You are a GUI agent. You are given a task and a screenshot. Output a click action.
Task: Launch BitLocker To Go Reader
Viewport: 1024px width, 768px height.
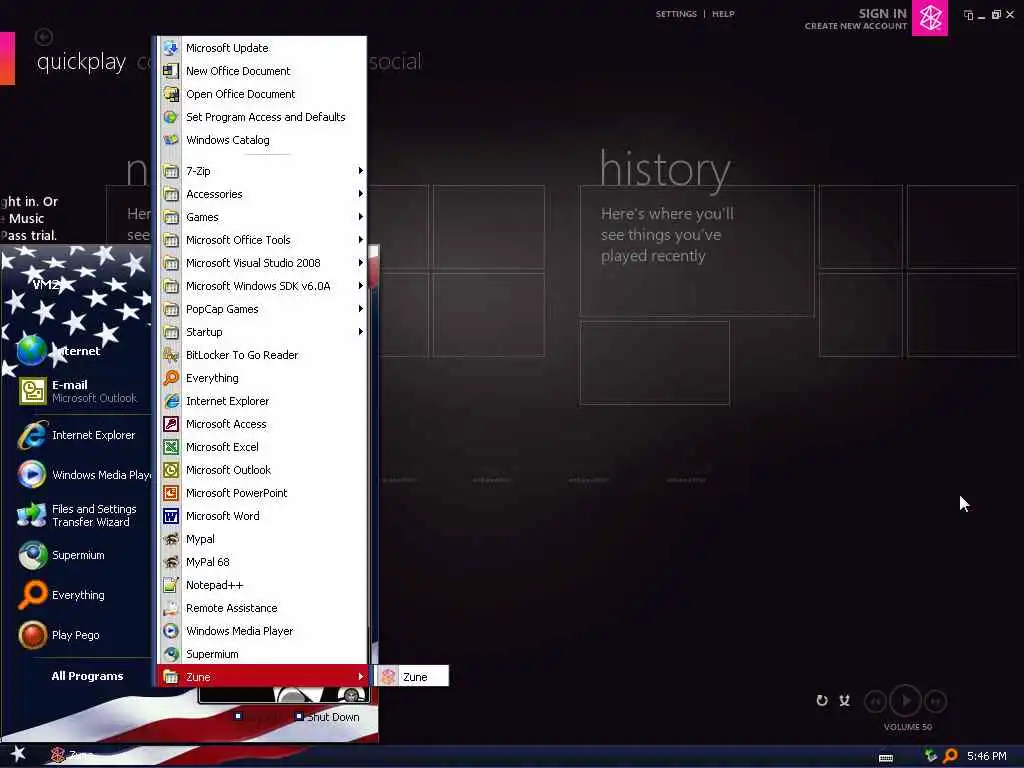point(262,355)
